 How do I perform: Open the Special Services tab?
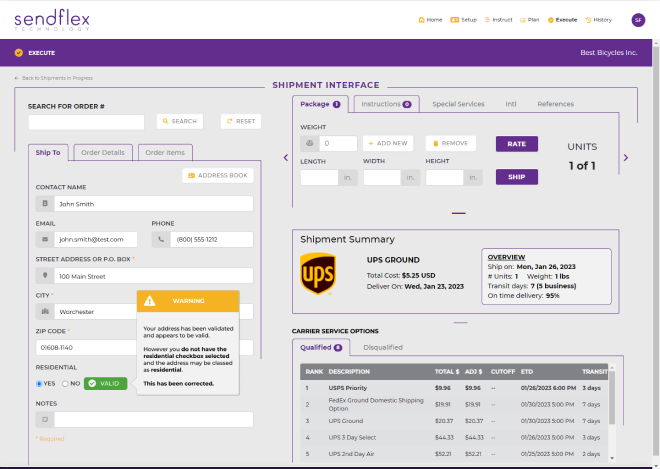458,104
